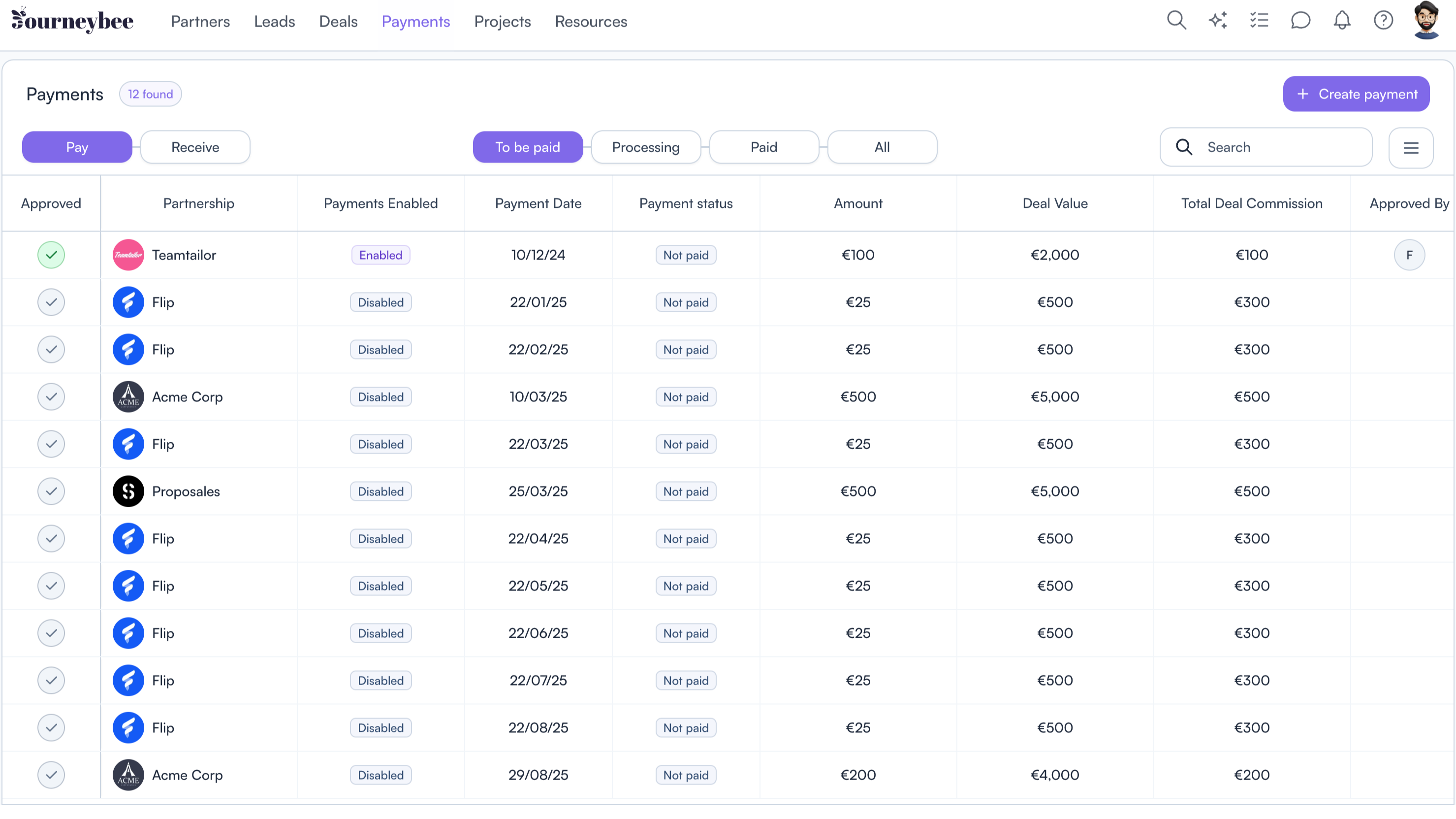Click the Journeybee logo
This screenshot has width=1456, height=819.
pos(72,21)
